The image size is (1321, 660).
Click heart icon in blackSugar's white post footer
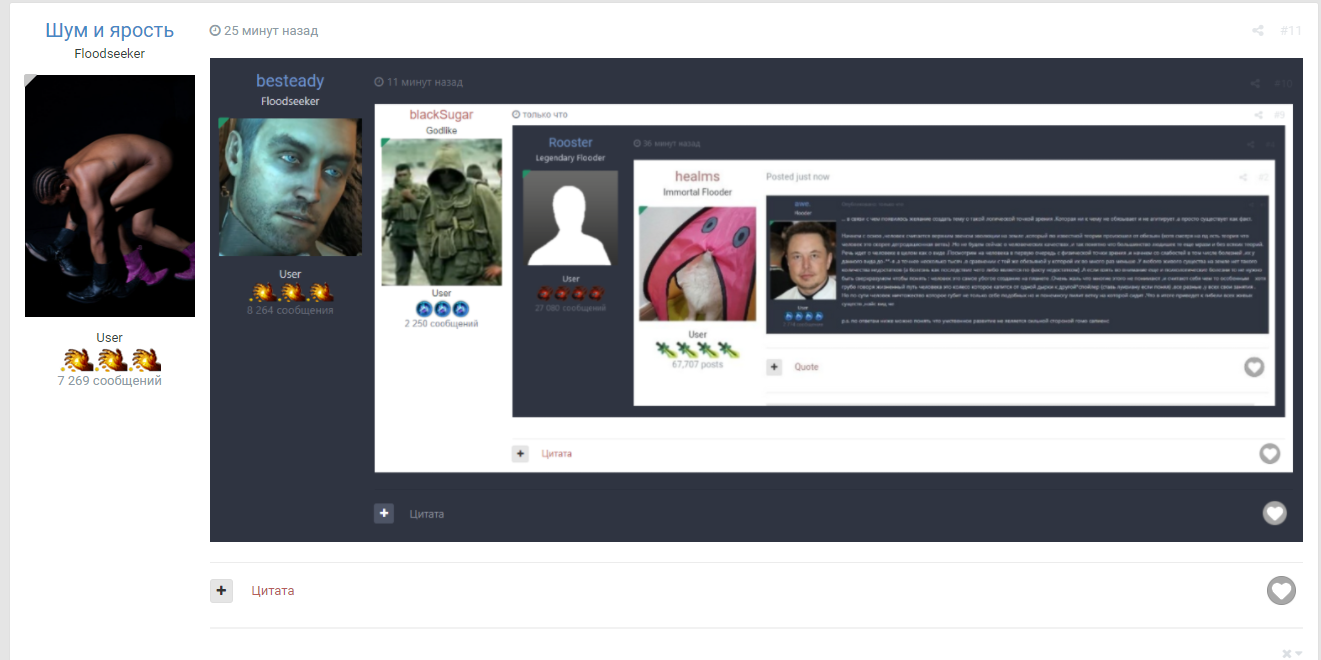click(x=1269, y=454)
